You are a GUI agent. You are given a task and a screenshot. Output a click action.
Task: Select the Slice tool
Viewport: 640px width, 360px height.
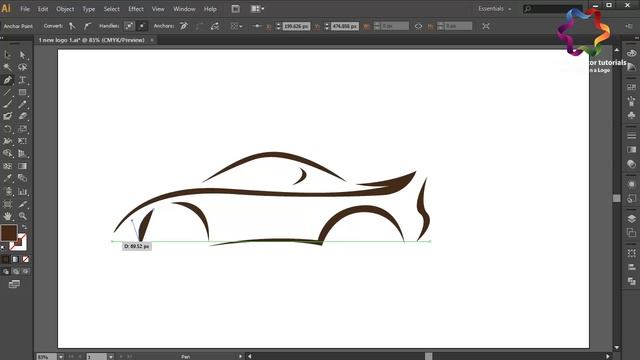click(23, 204)
